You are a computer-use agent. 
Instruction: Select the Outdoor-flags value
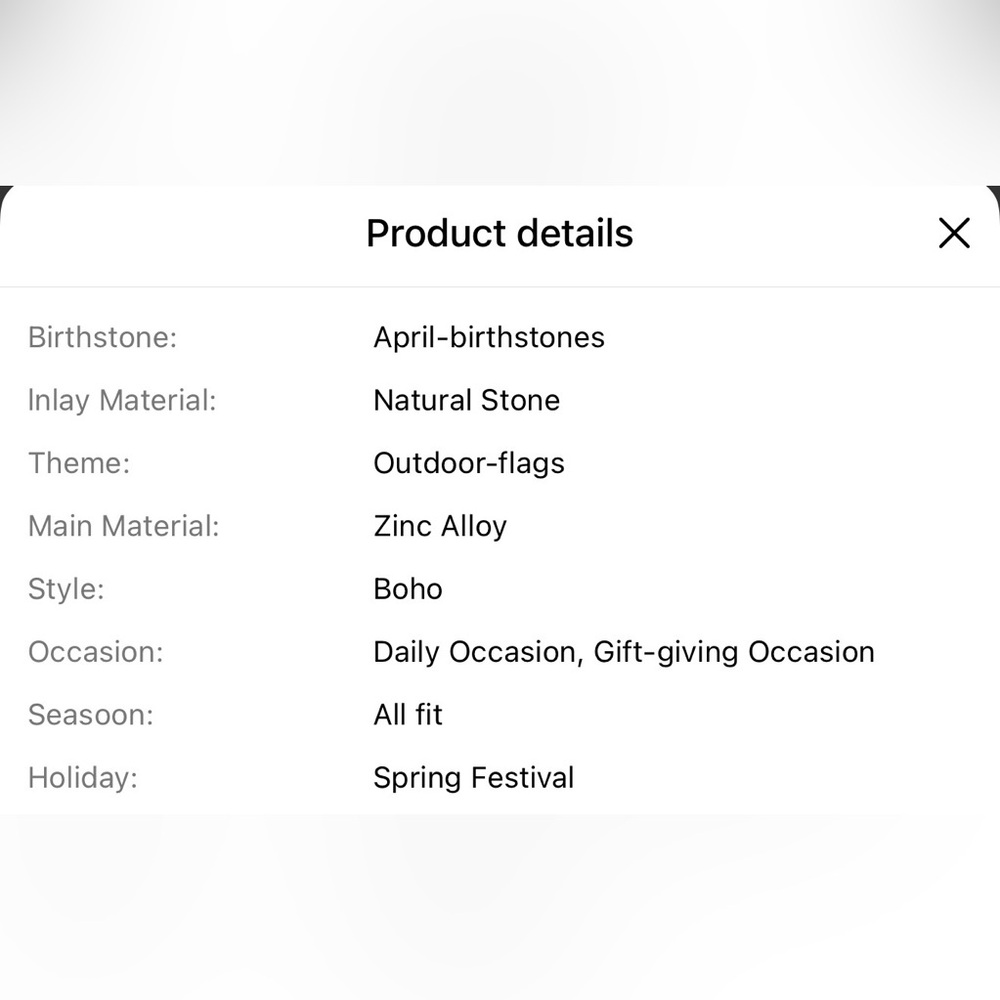(469, 463)
